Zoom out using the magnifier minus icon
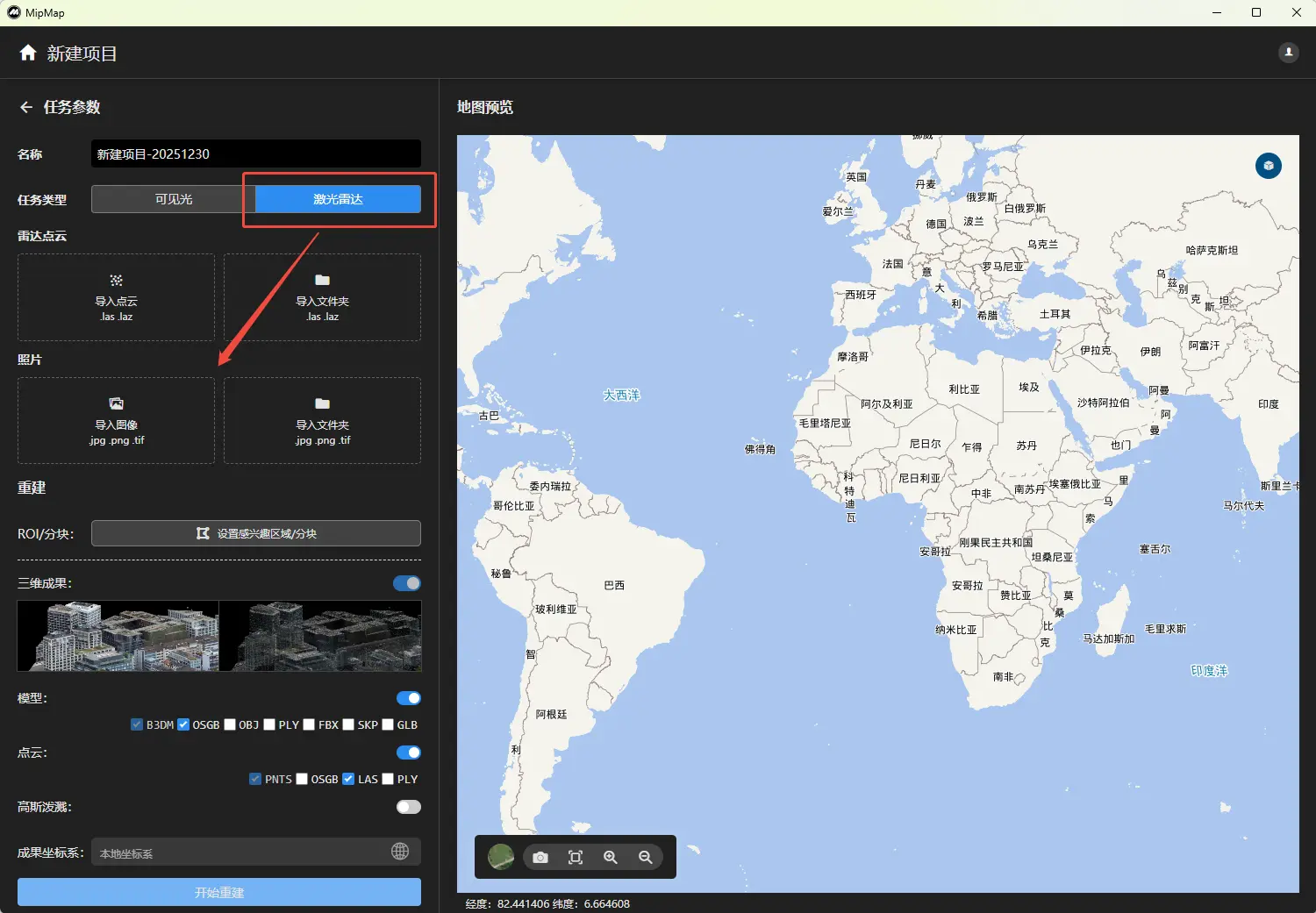1316x913 pixels. click(x=646, y=857)
